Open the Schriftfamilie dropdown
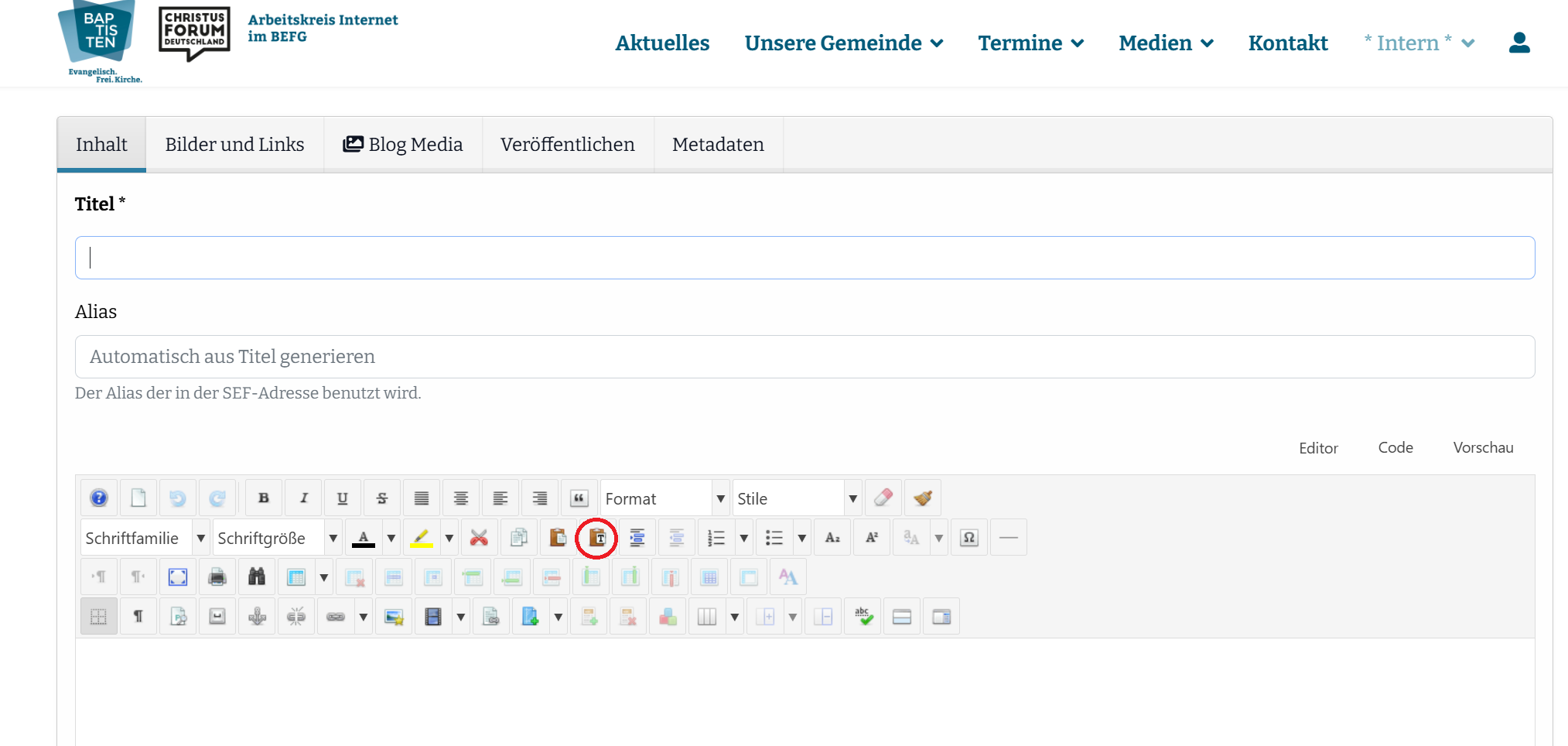This screenshot has width=1568, height=746. pos(143,536)
